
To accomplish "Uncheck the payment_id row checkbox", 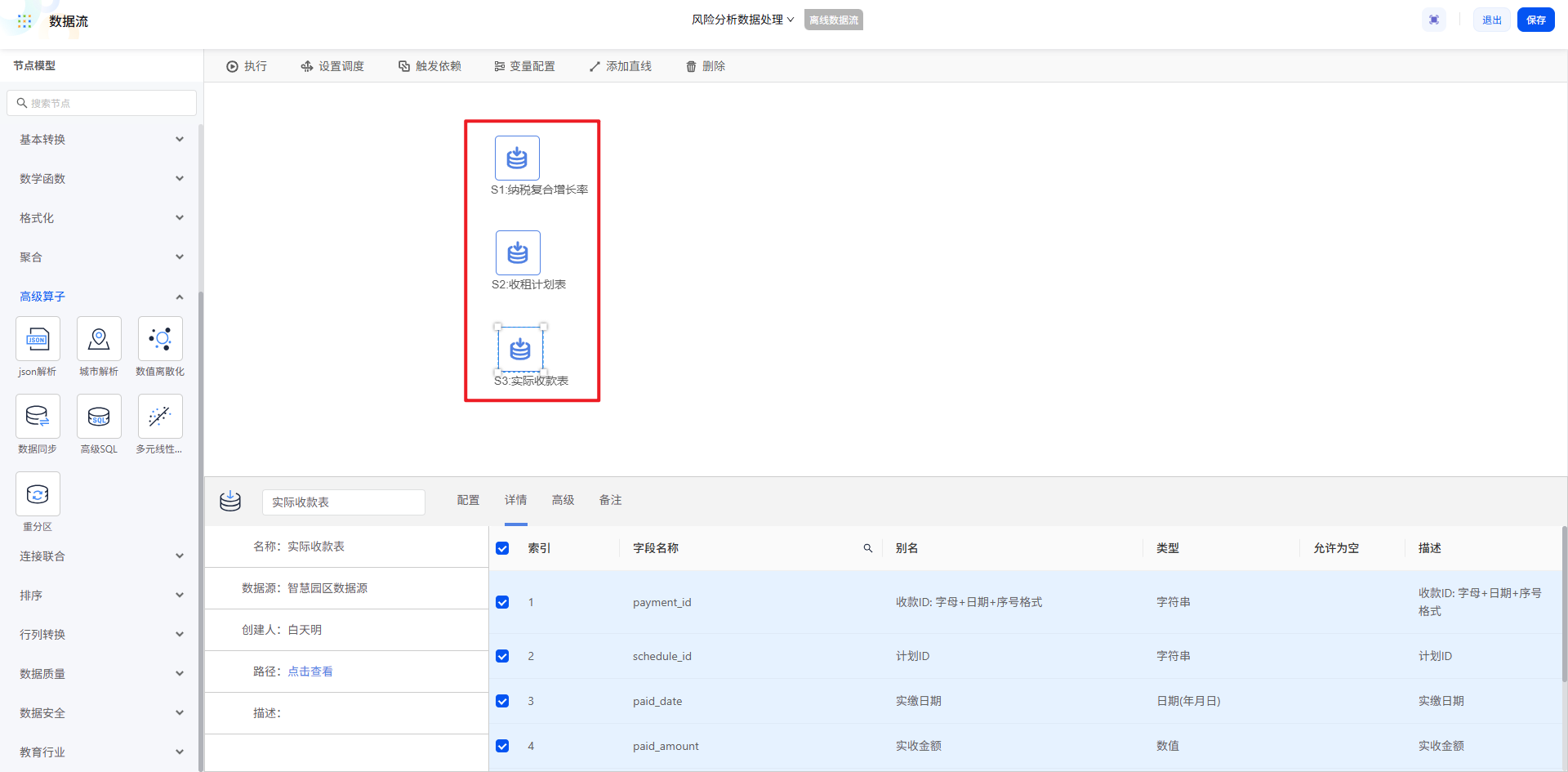I will [502, 602].
